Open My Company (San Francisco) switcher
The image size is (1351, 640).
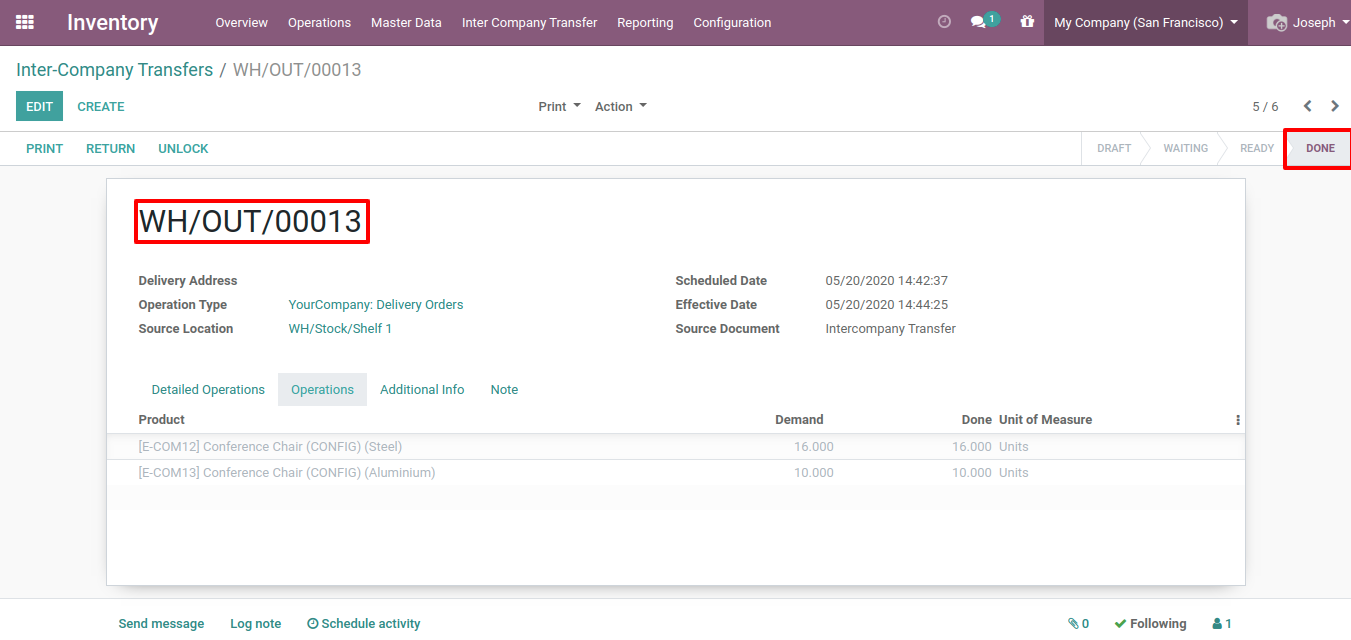[x=1145, y=22]
